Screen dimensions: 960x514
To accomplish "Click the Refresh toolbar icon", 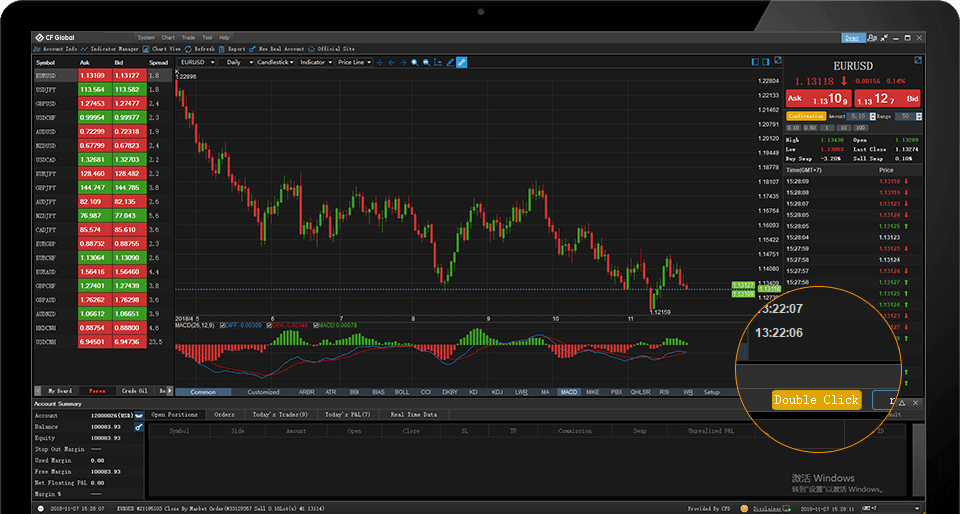I will coord(188,48).
